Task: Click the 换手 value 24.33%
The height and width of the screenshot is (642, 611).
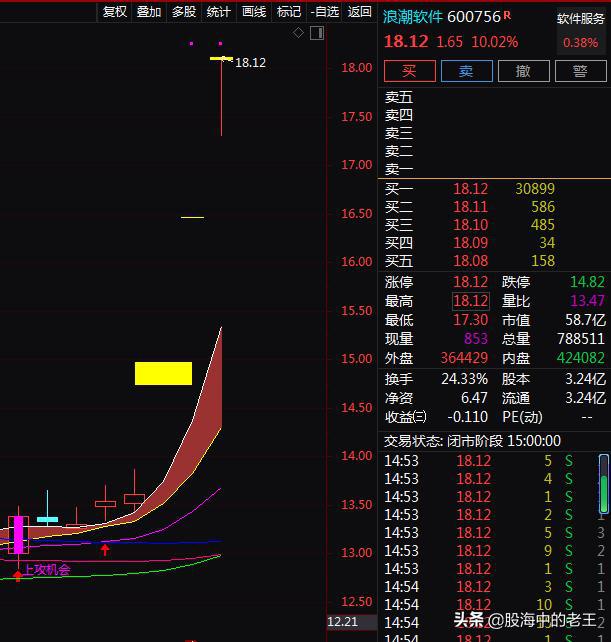Action: tap(464, 379)
